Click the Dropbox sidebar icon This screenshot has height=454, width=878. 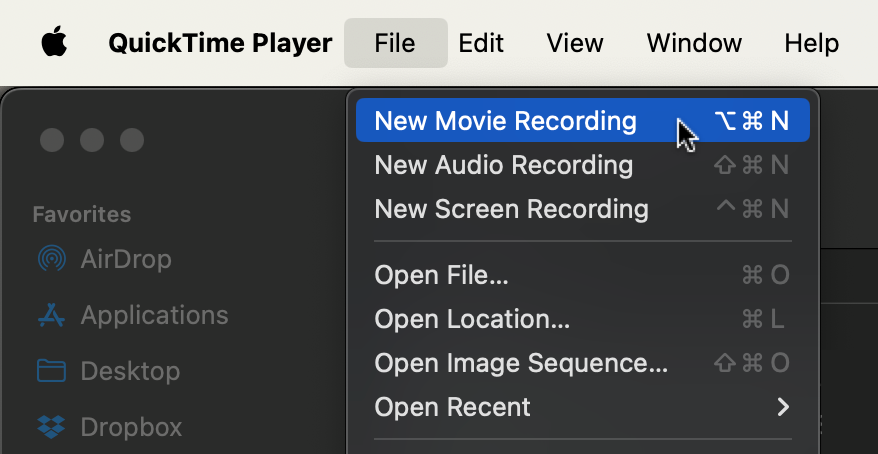coord(52,427)
